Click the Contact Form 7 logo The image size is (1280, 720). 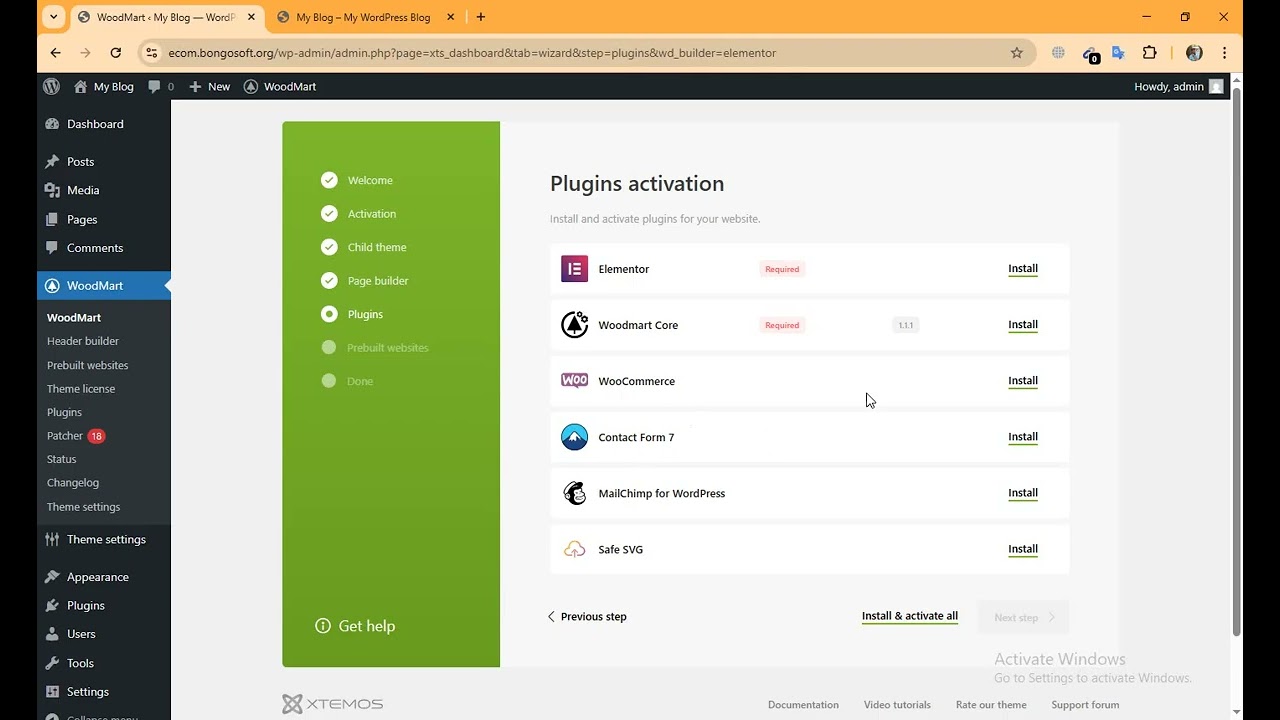(x=575, y=437)
